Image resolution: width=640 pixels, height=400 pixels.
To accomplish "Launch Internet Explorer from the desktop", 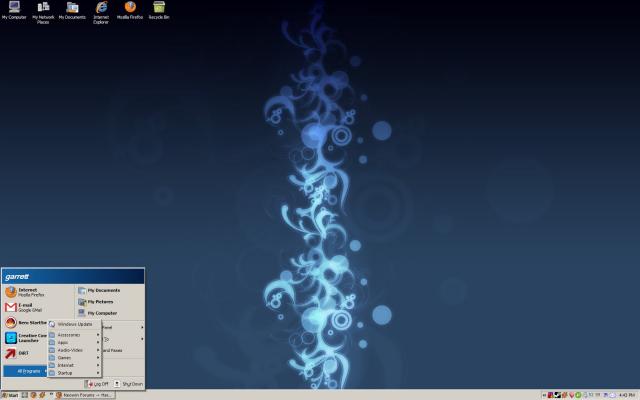I will point(101,12).
